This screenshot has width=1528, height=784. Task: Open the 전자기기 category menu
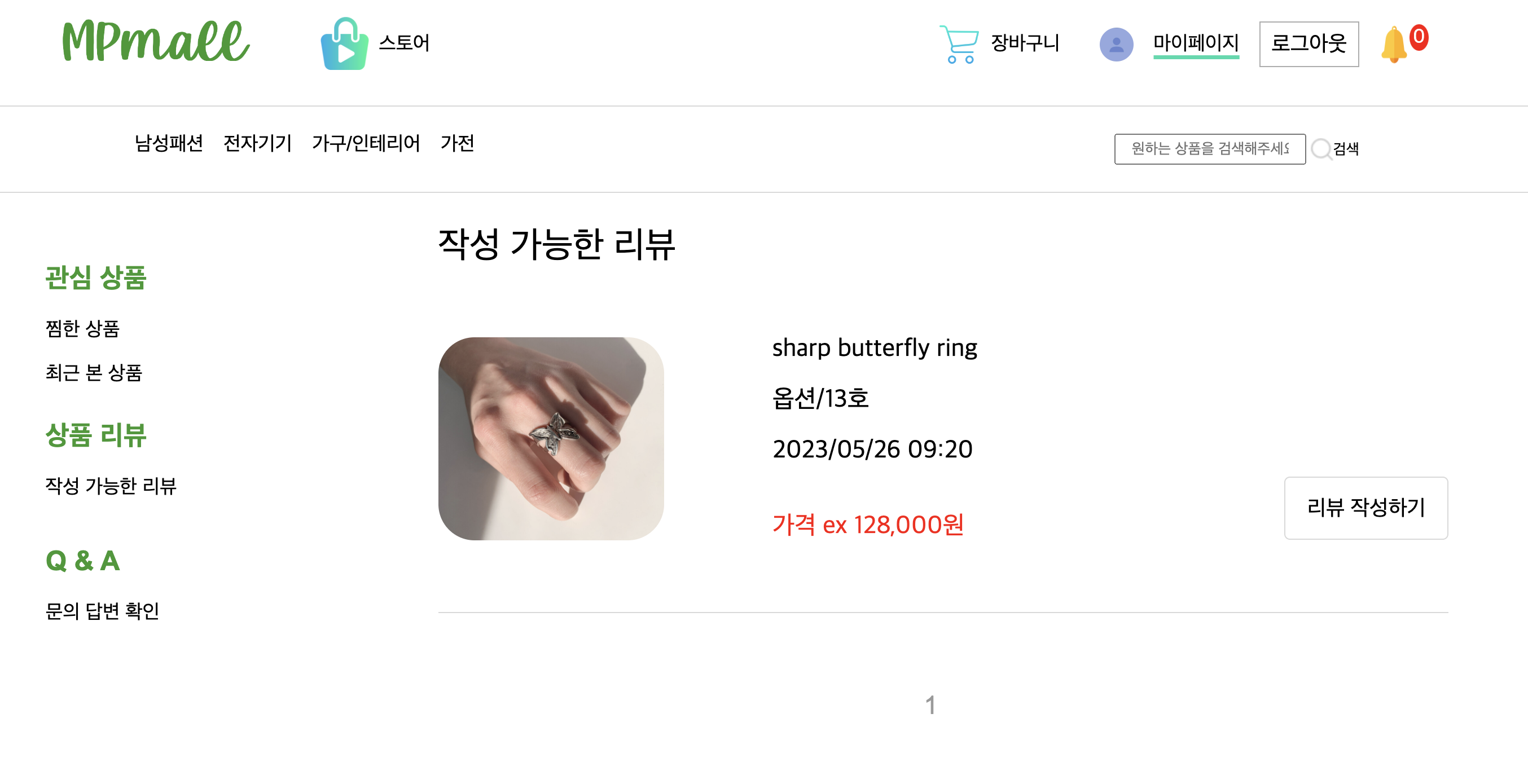coord(257,142)
